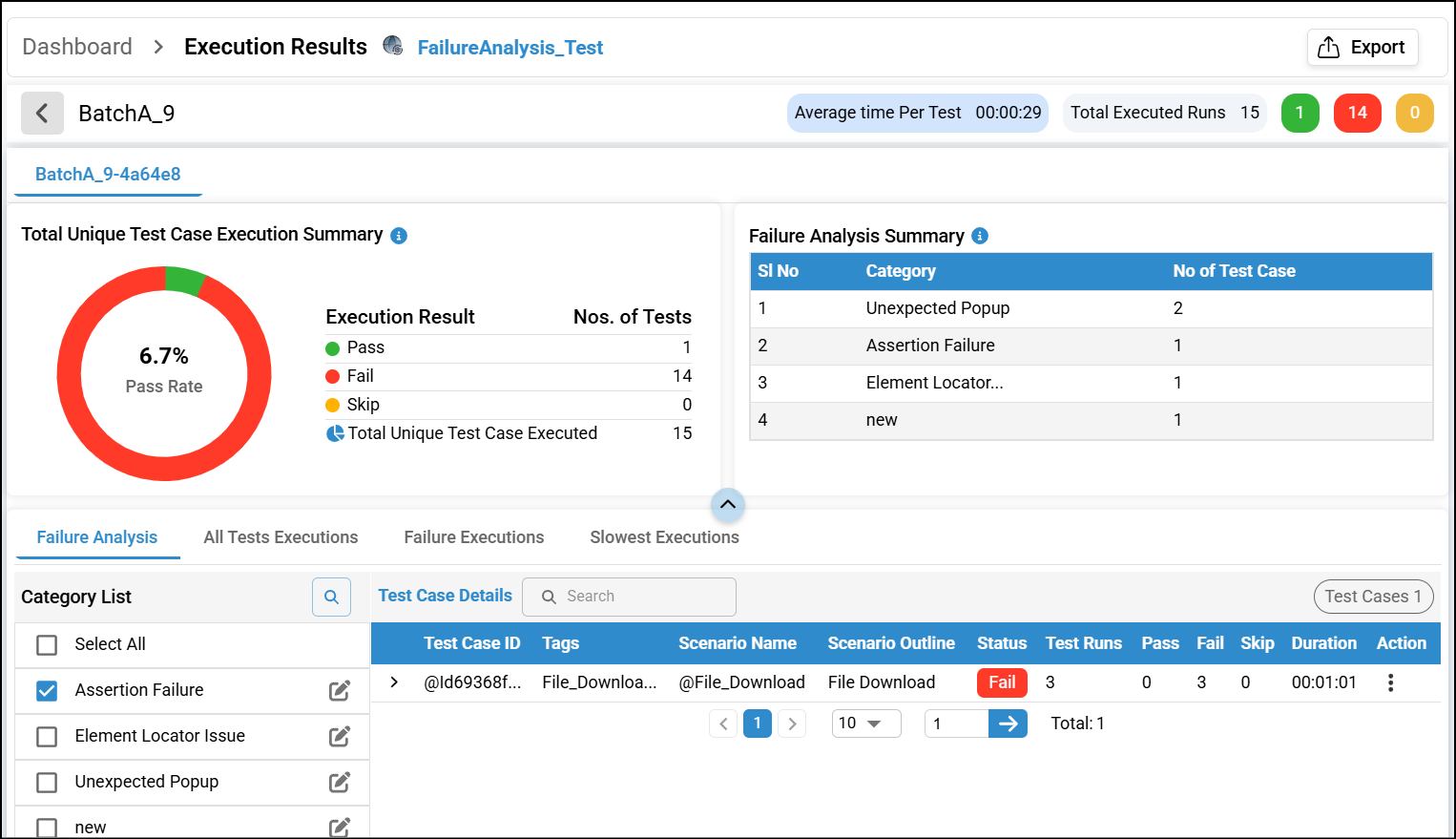Click the globe icon next to FailureAnalysis_Test
This screenshot has width=1456, height=839.
point(392,45)
